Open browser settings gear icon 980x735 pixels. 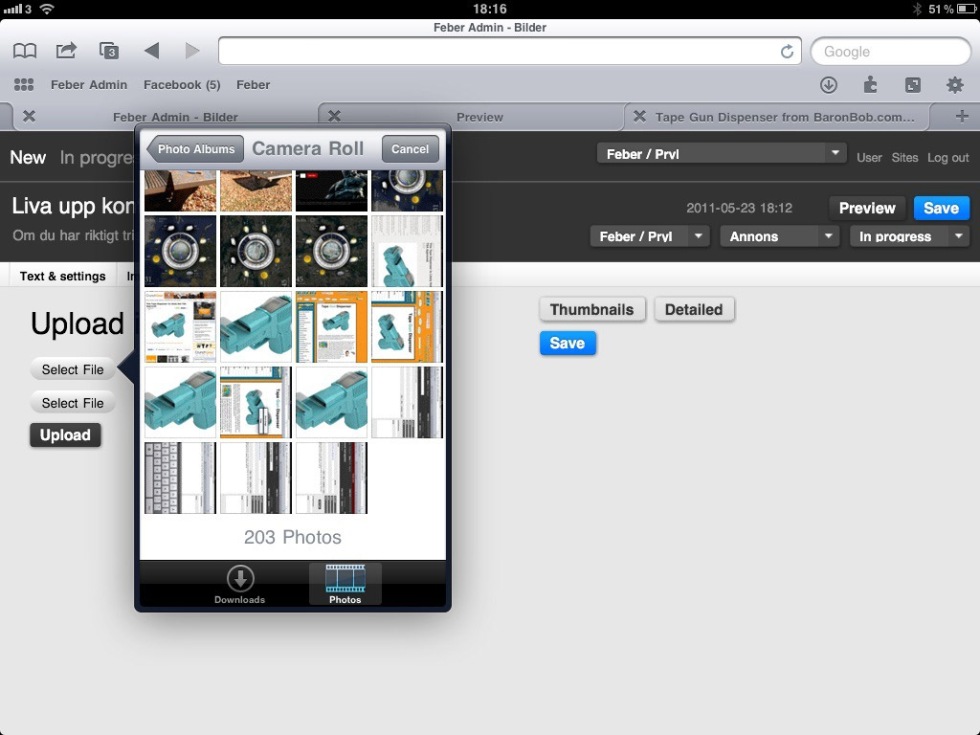click(x=955, y=85)
